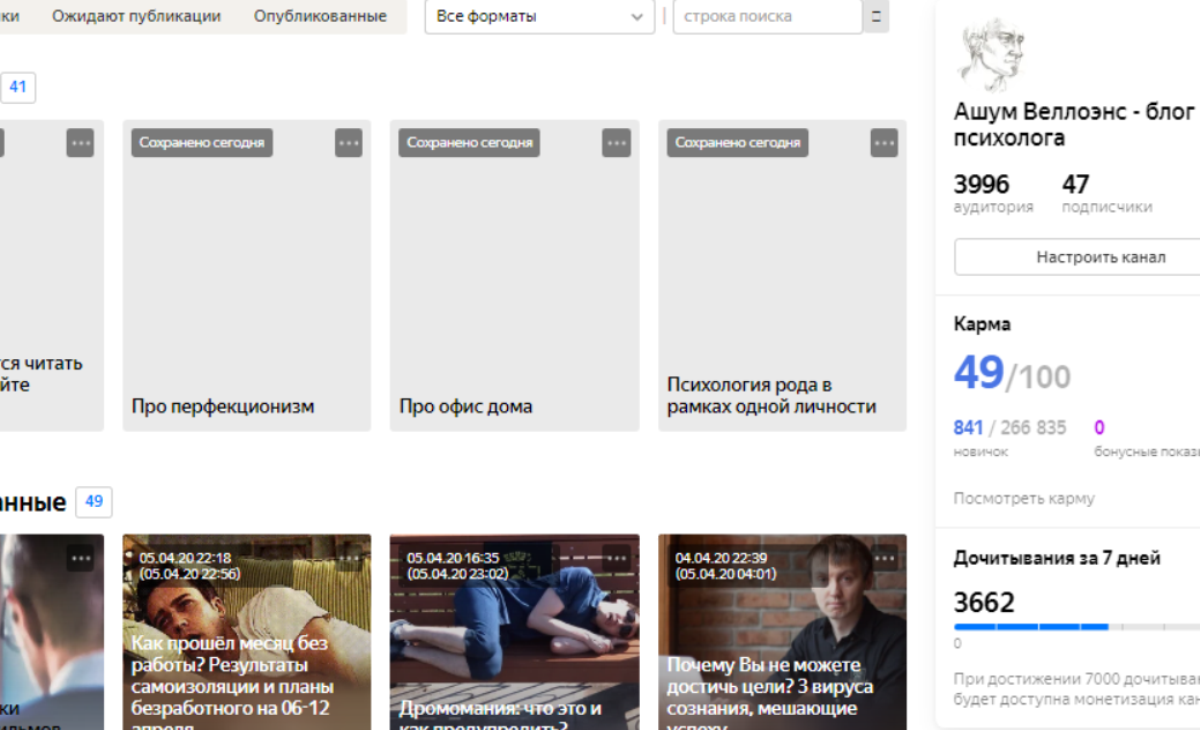This screenshot has width=1200, height=730.
Task: Click the channel avatar sketch image
Action: click(991, 57)
